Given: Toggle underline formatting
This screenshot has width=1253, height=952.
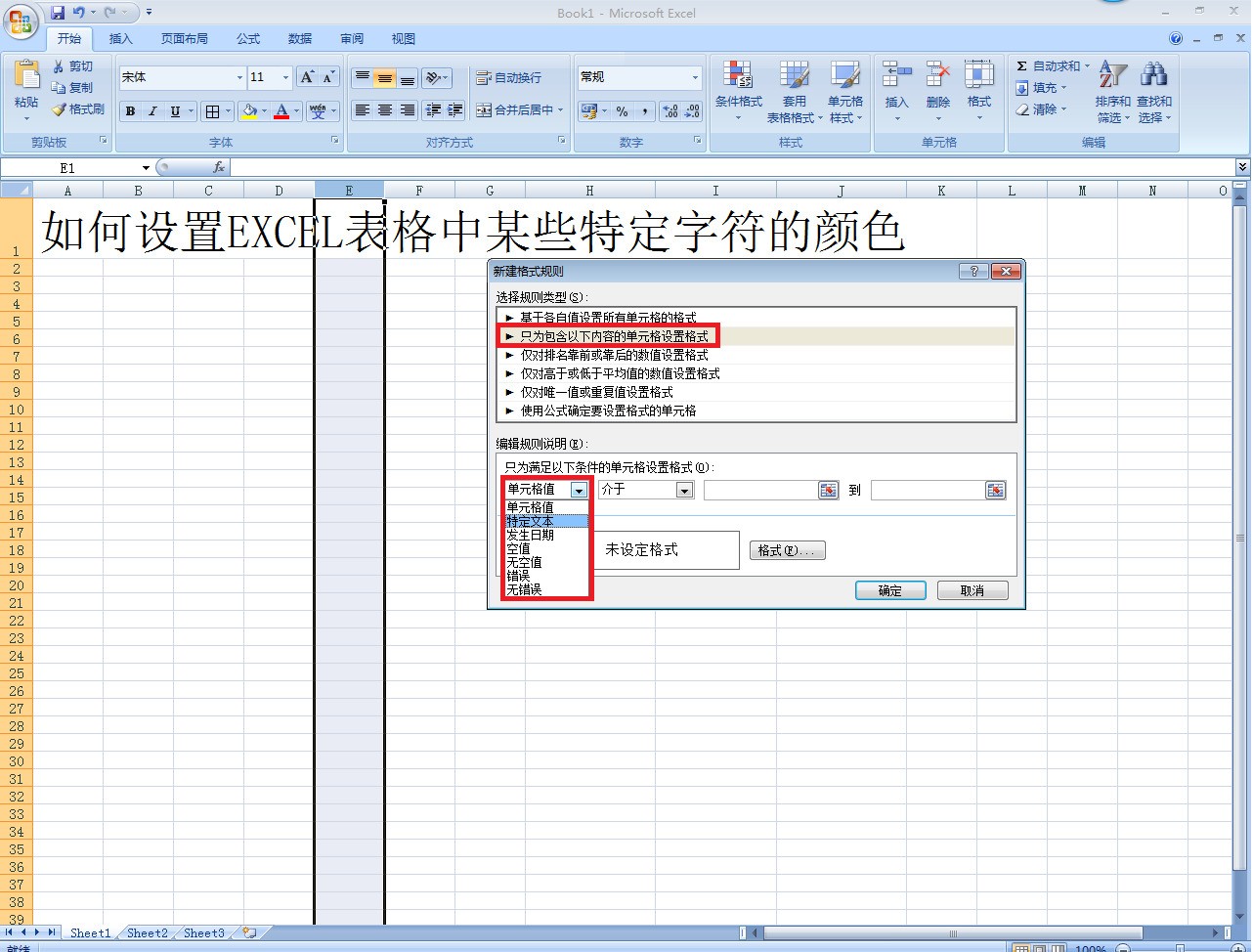Looking at the screenshot, I should point(175,111).
